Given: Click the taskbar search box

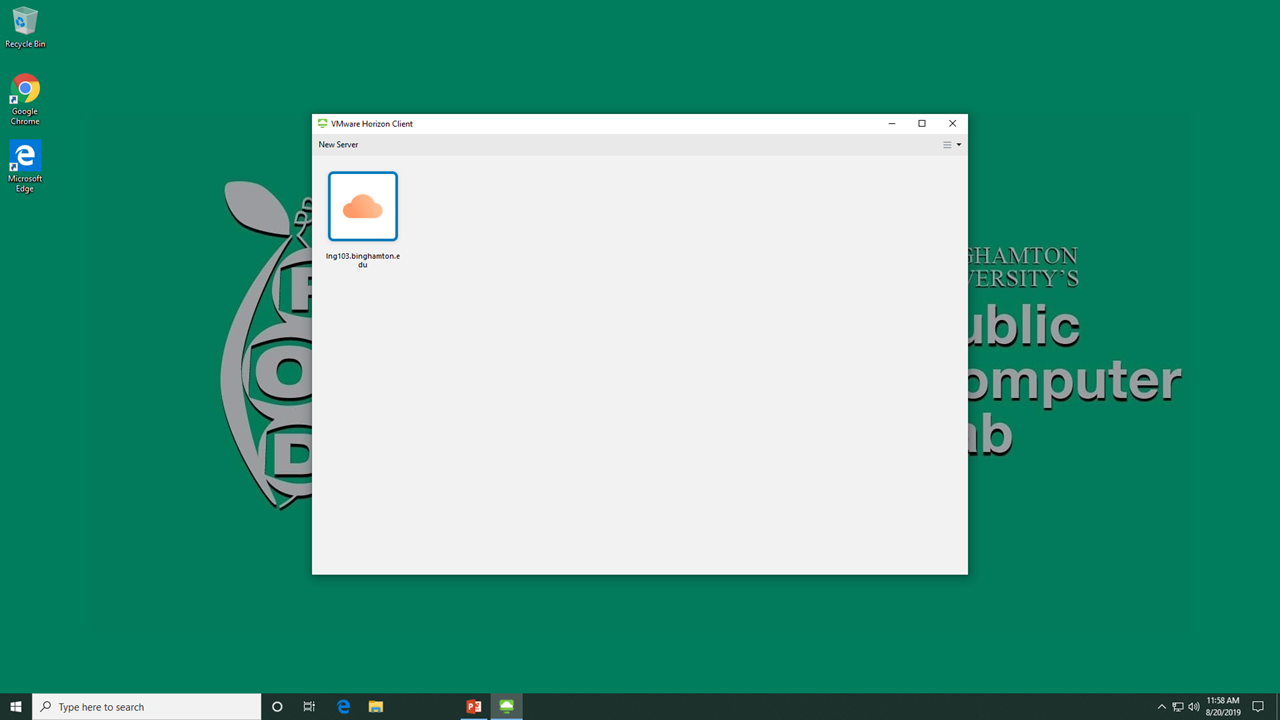Looking at the screenshot, I should 147,707.
